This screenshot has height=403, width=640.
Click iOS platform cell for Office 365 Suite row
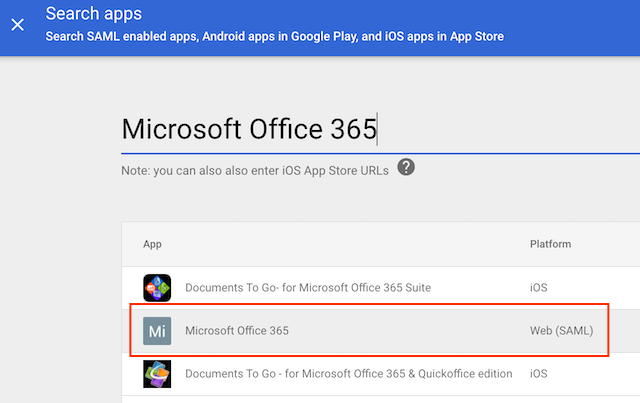tap(538, 288)
